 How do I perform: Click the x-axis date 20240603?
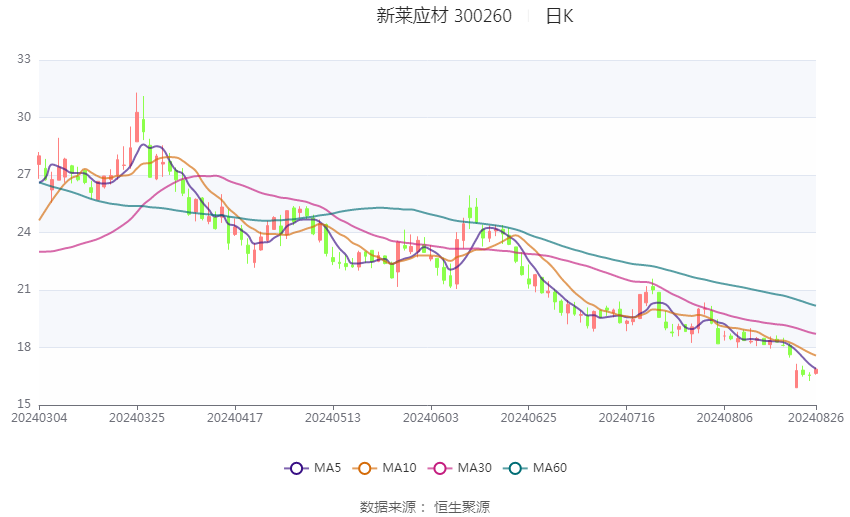[431, 418]
